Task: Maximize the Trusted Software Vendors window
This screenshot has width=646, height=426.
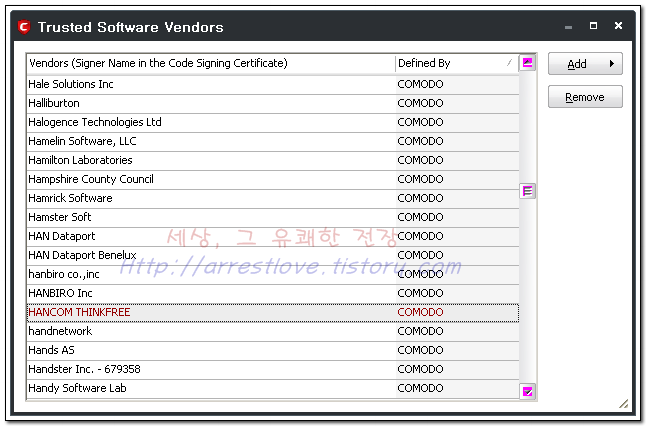Action: [593, 26]
